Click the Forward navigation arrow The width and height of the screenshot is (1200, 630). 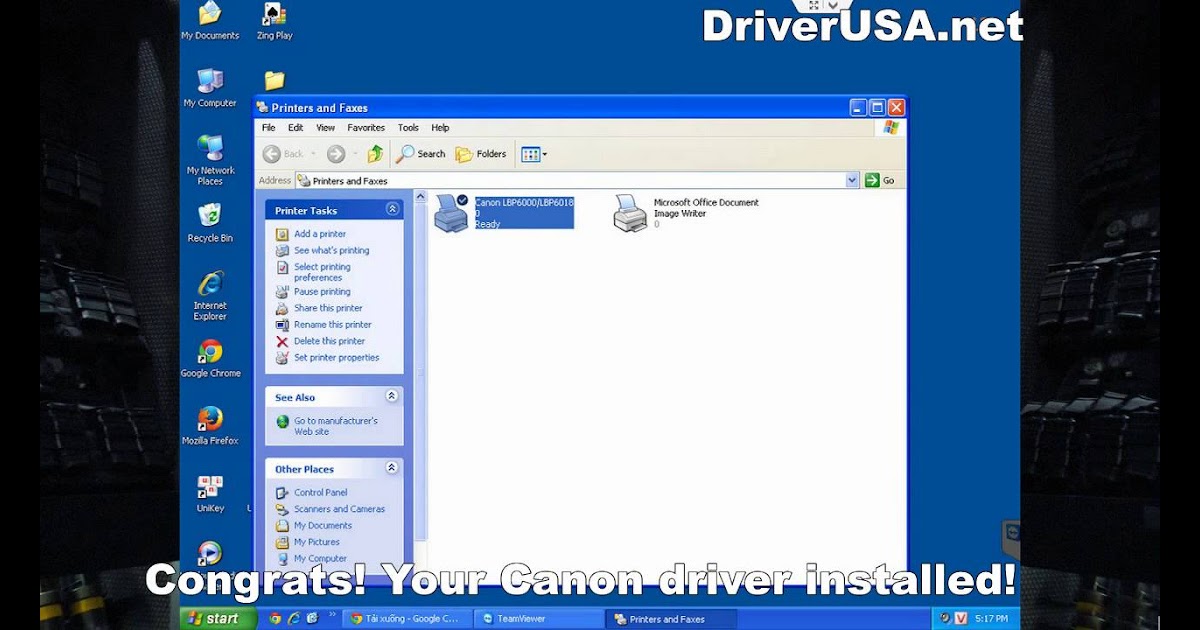(336, 154)
